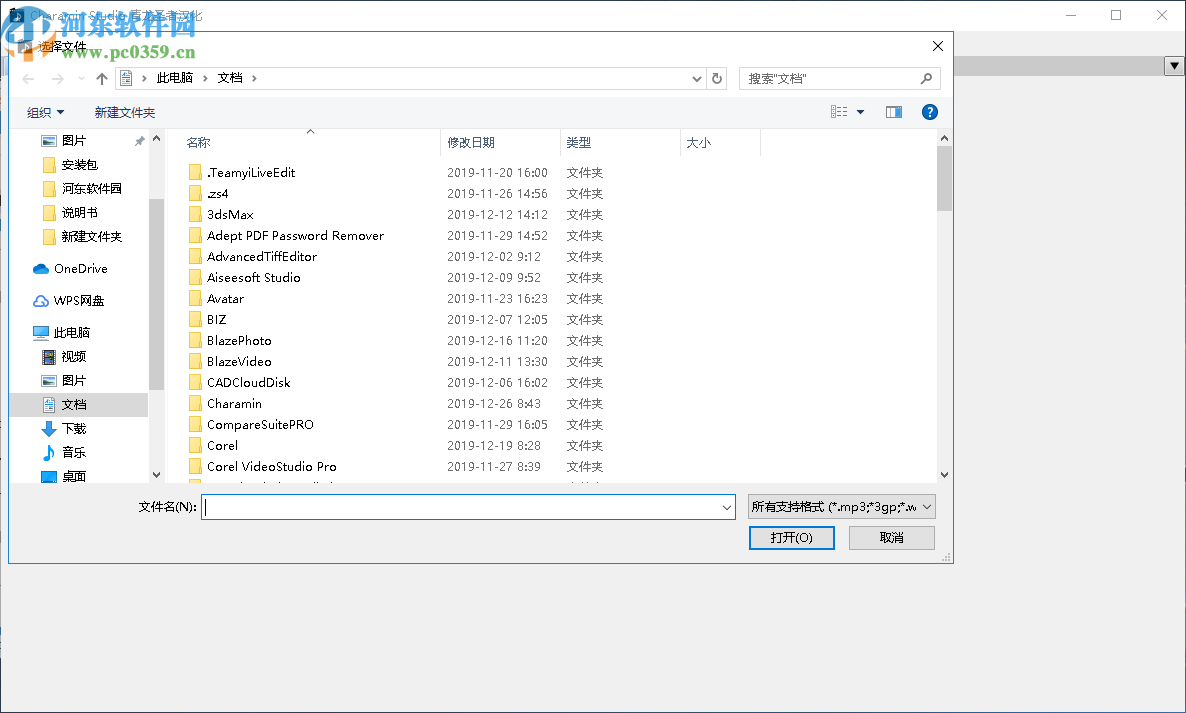The image size is (1186, 713).
Task: Select the Corel VideoStudio Pro folder
Action: pyautogui.click(x=272, y=467)
